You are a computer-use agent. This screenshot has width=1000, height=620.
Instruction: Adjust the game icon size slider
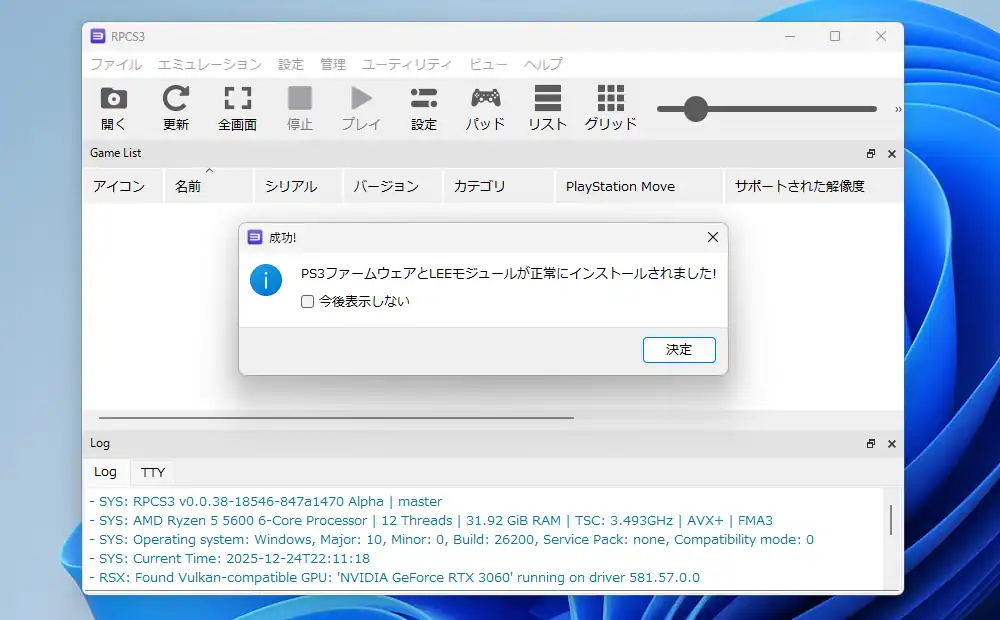tap(695, 110)
